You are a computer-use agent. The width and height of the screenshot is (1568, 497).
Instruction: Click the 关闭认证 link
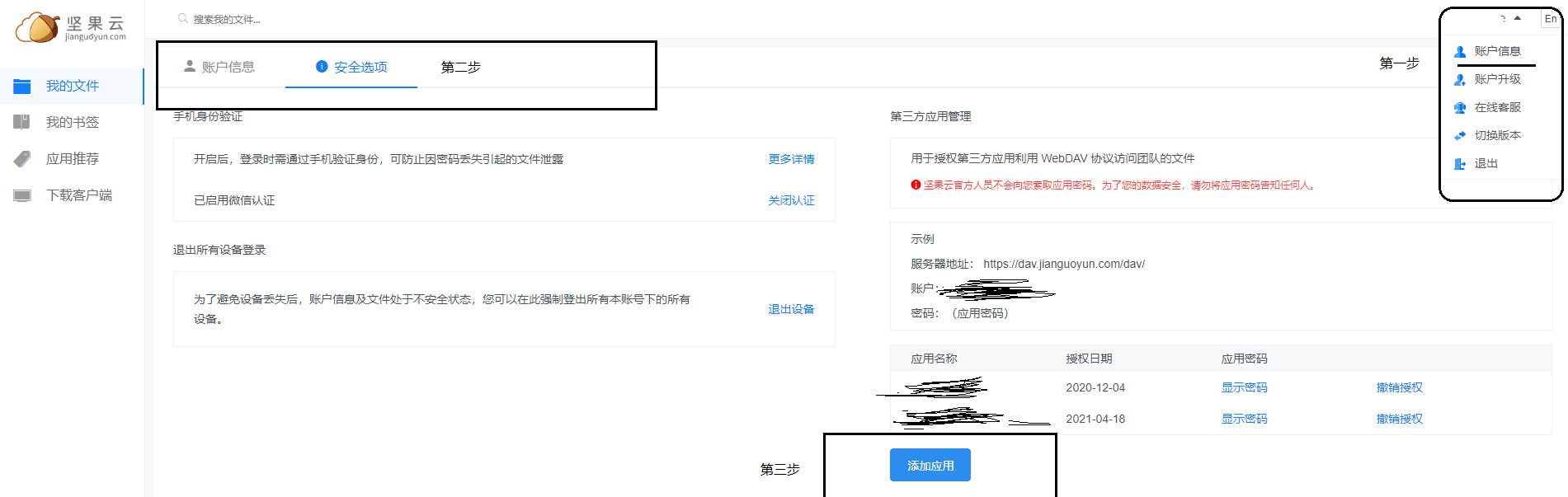pos(791,200)
